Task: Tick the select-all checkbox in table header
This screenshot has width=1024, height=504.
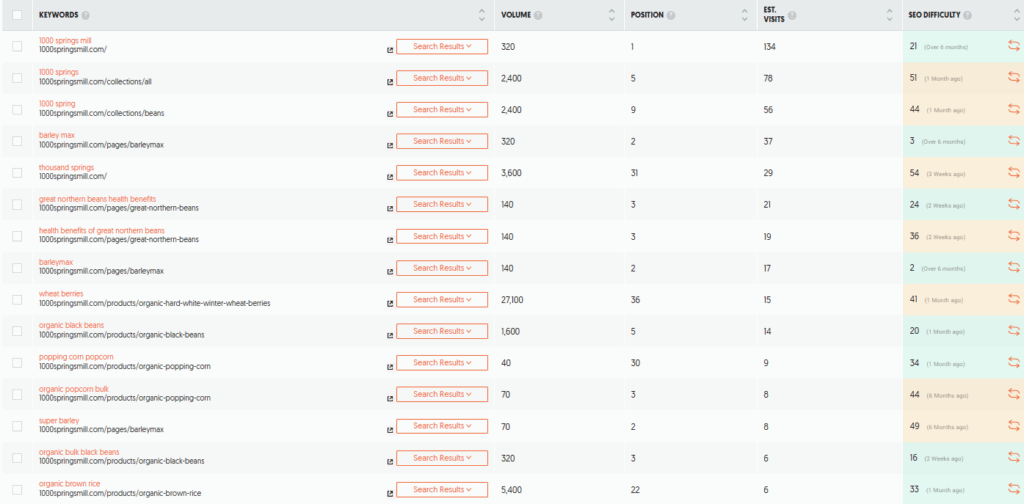Action: click(17, 14)
